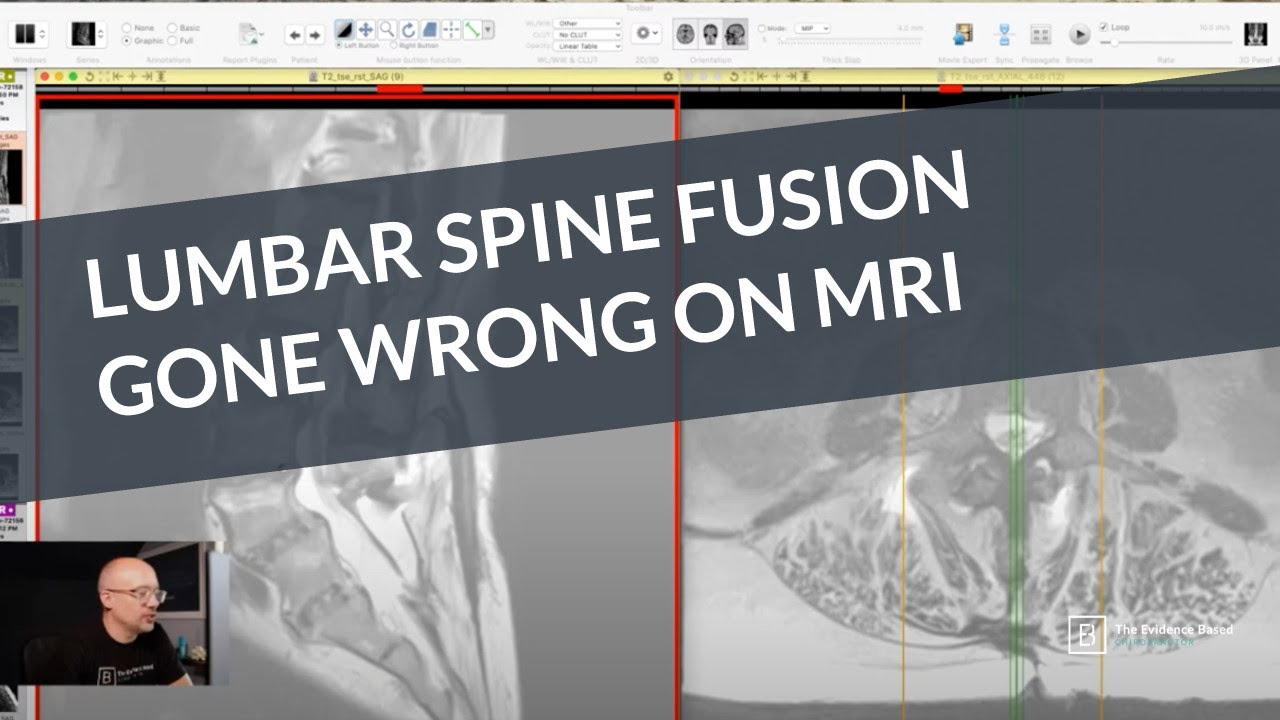1280x720 pixels.
Task: Open Movie Export
Action: 964,35
